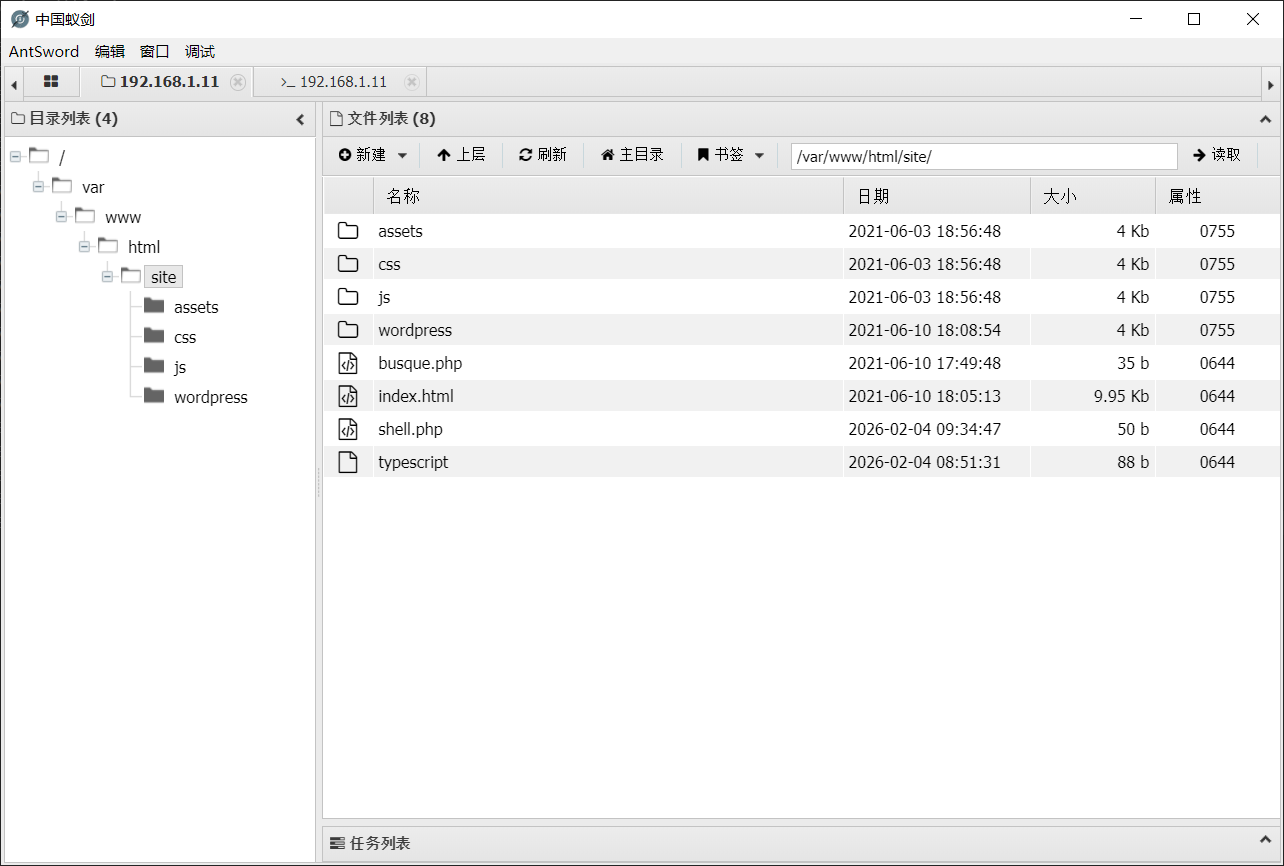Click the 刷新 refresh button
The width and height of the screenshot is (1284, 866).
542,155
